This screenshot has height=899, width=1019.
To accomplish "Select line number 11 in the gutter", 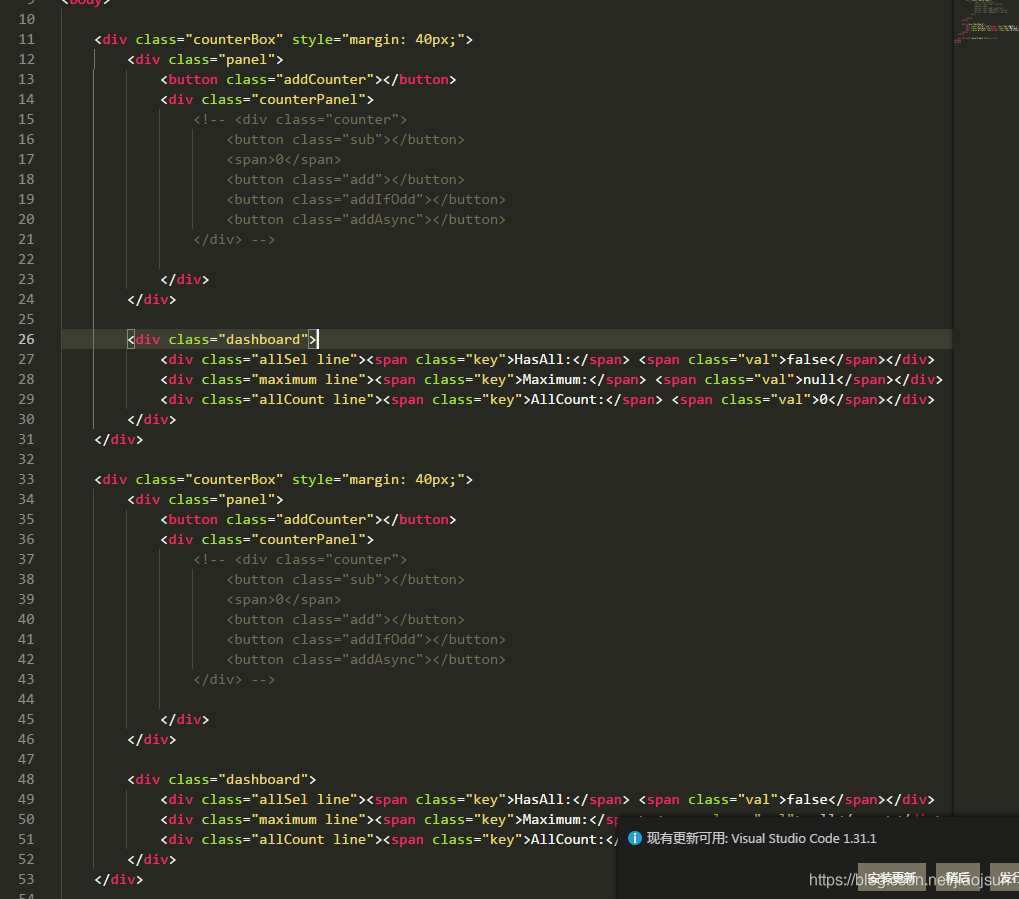I will pyautogui.click(x=26, y=39).
